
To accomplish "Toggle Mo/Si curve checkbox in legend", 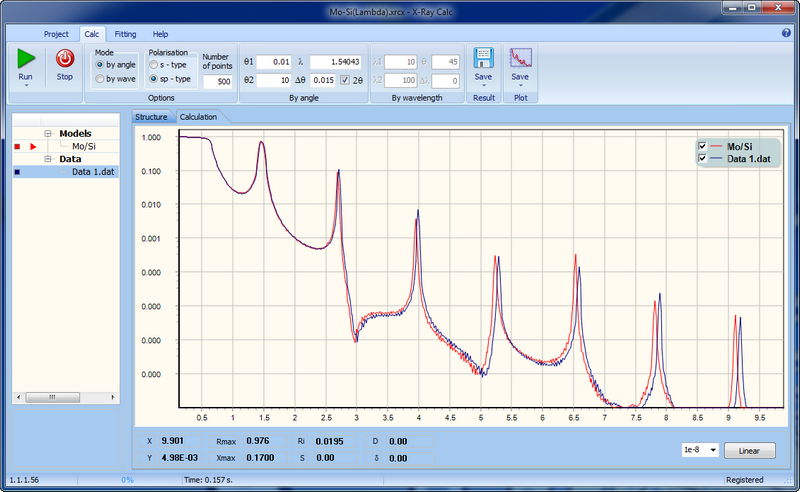I will [x=703, y=146].
